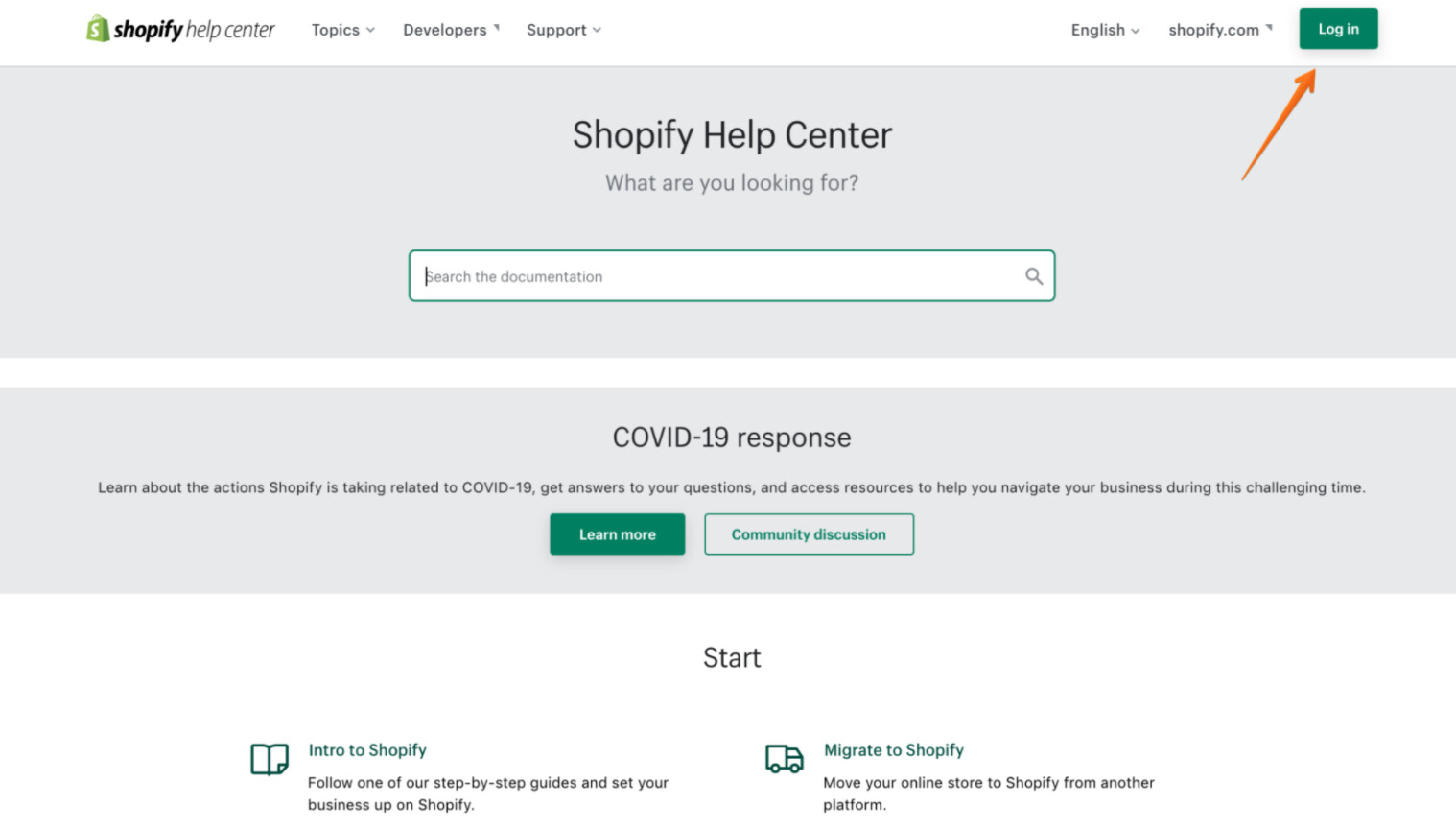Expand the Support dropdown menu
Screen dimensions: 1456x829
coord(564,30)
